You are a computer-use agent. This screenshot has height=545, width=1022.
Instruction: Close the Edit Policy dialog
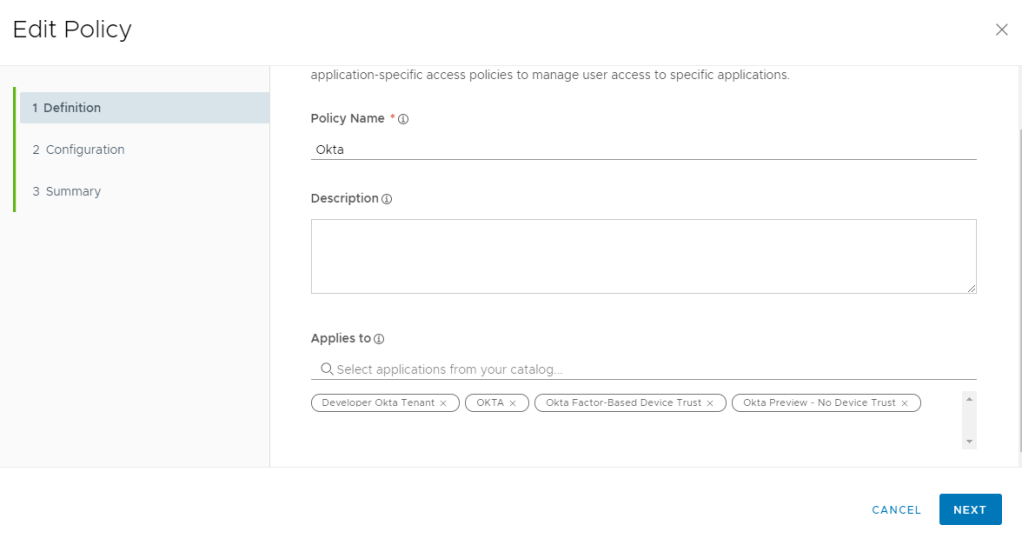(x=1001, y=30)
